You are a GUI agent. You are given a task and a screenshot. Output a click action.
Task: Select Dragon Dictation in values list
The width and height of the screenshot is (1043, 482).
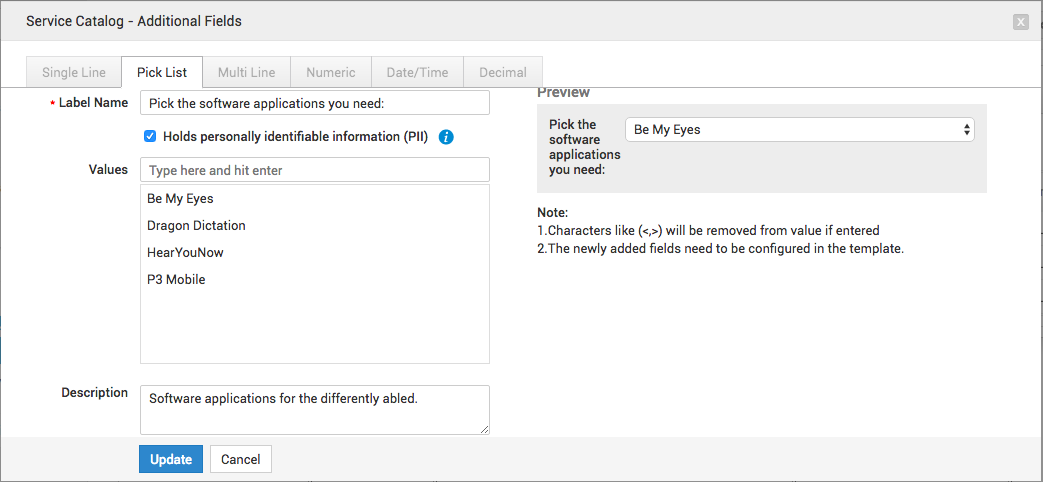point(196,225)
